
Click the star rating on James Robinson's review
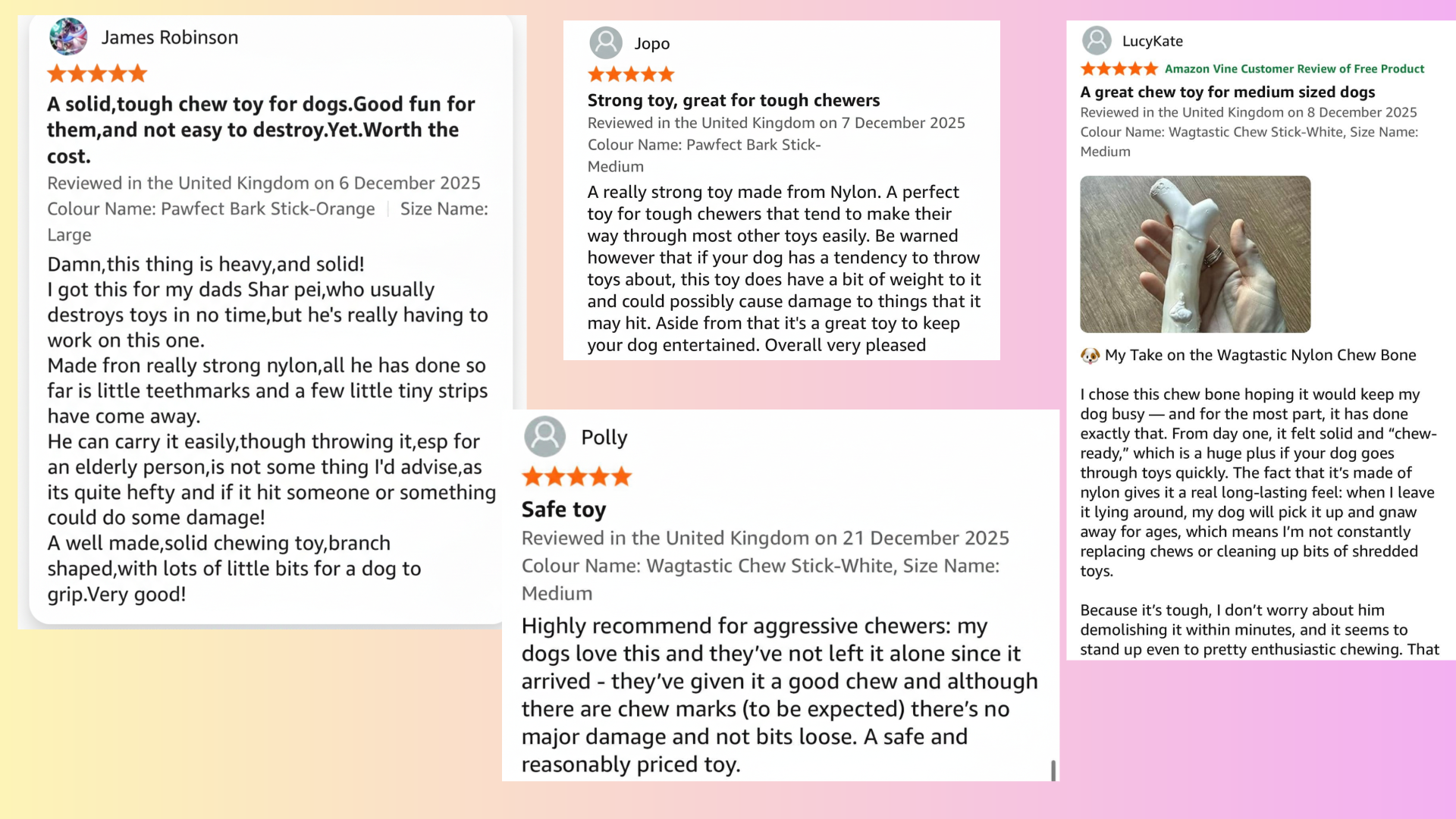coord(97,74)
